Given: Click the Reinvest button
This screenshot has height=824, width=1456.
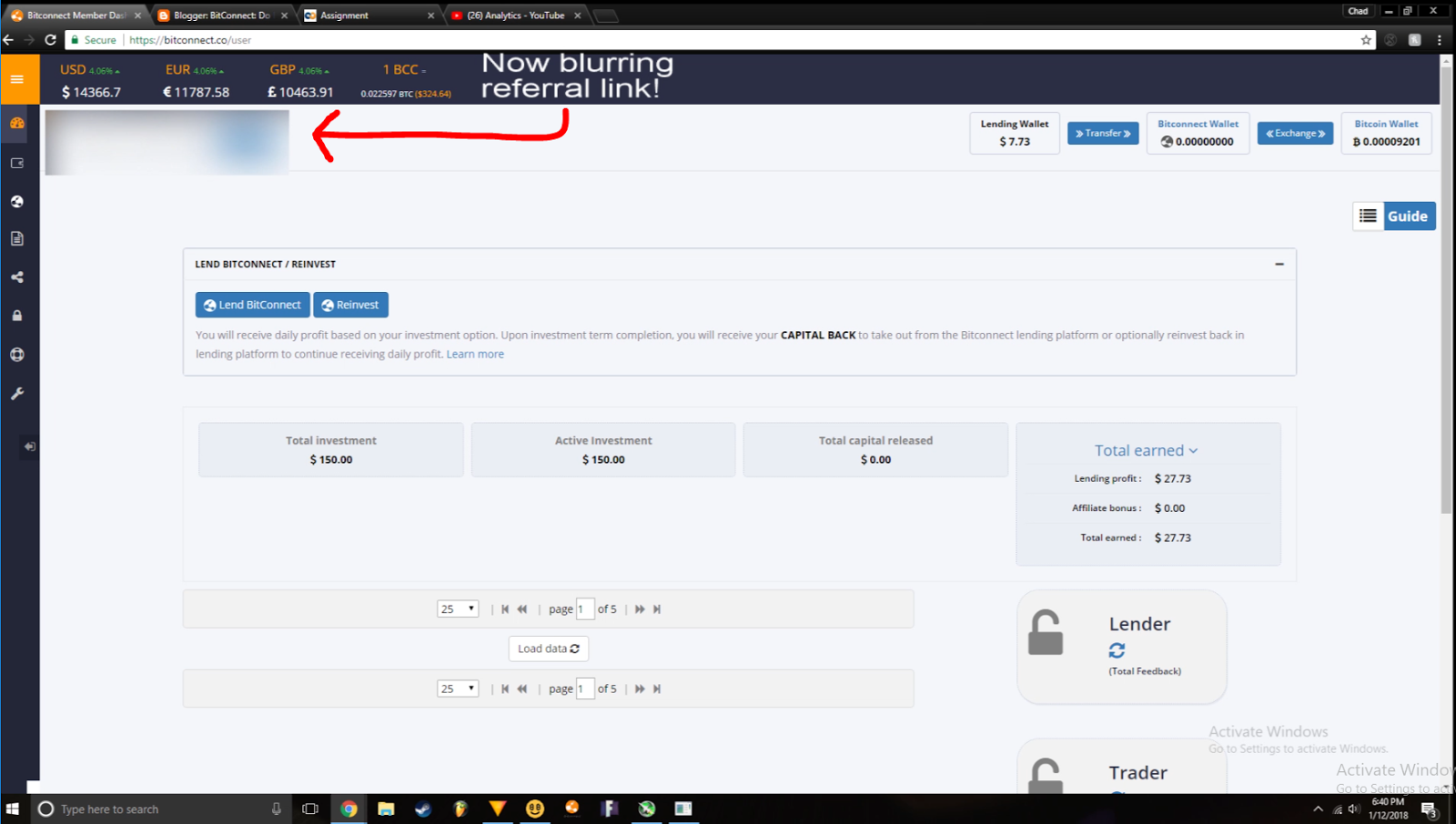Looking at the screenshot, I should pyautogui.click(x=350, y=305).
